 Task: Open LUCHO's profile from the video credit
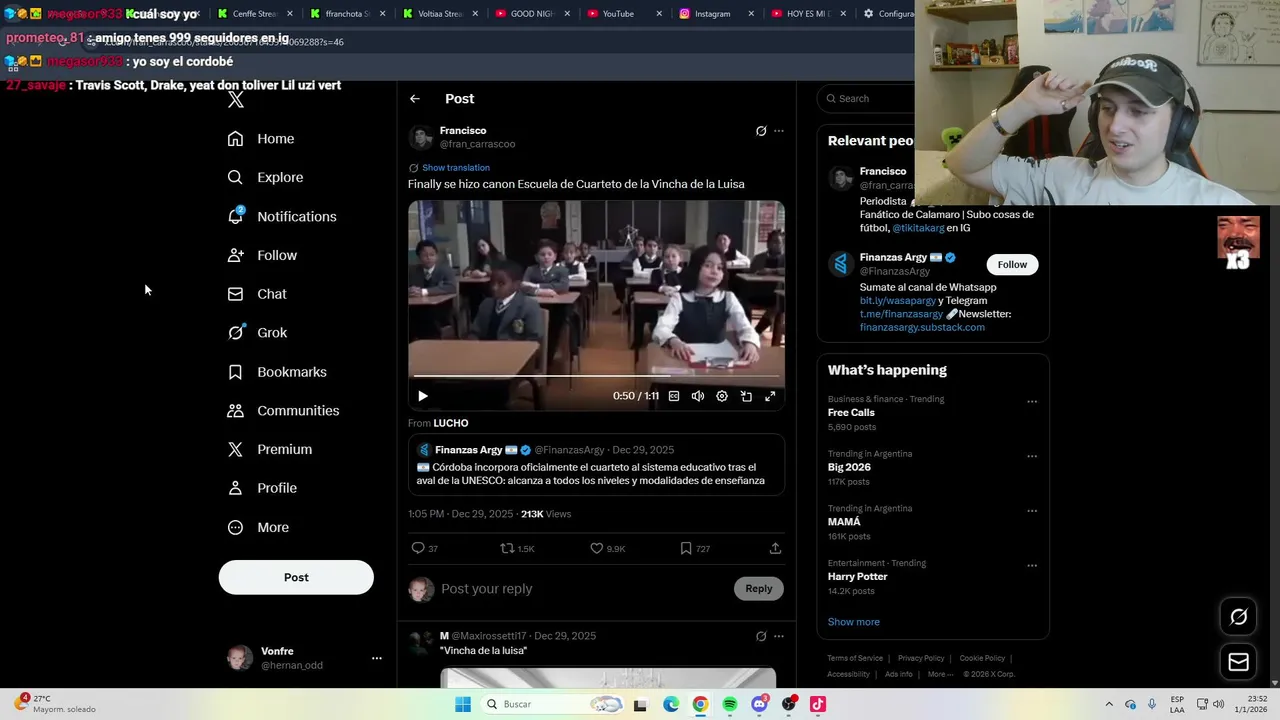(451, 424)
